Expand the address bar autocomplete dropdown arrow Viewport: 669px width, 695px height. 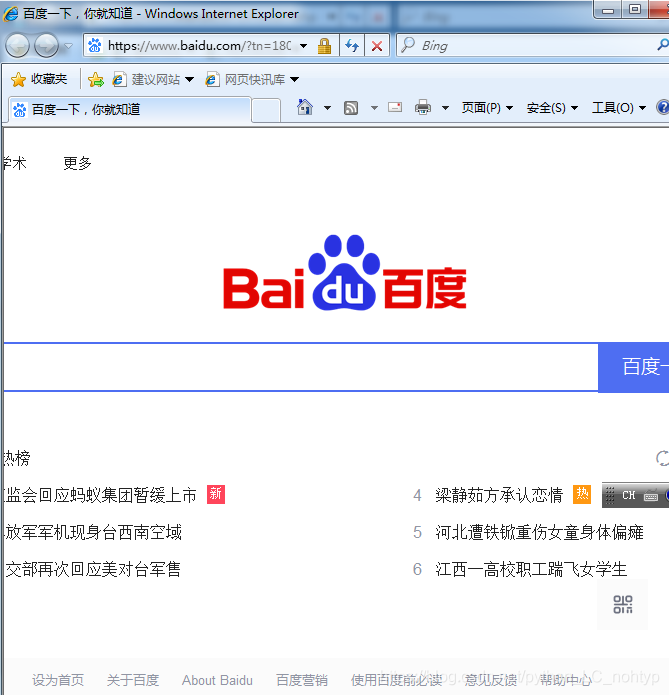(304, 46)
